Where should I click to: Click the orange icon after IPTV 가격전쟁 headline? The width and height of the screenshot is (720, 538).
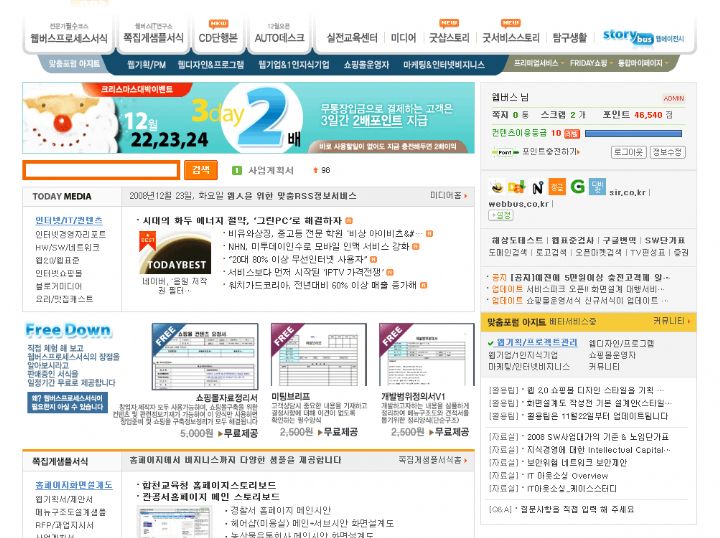[x=390, y=272]
